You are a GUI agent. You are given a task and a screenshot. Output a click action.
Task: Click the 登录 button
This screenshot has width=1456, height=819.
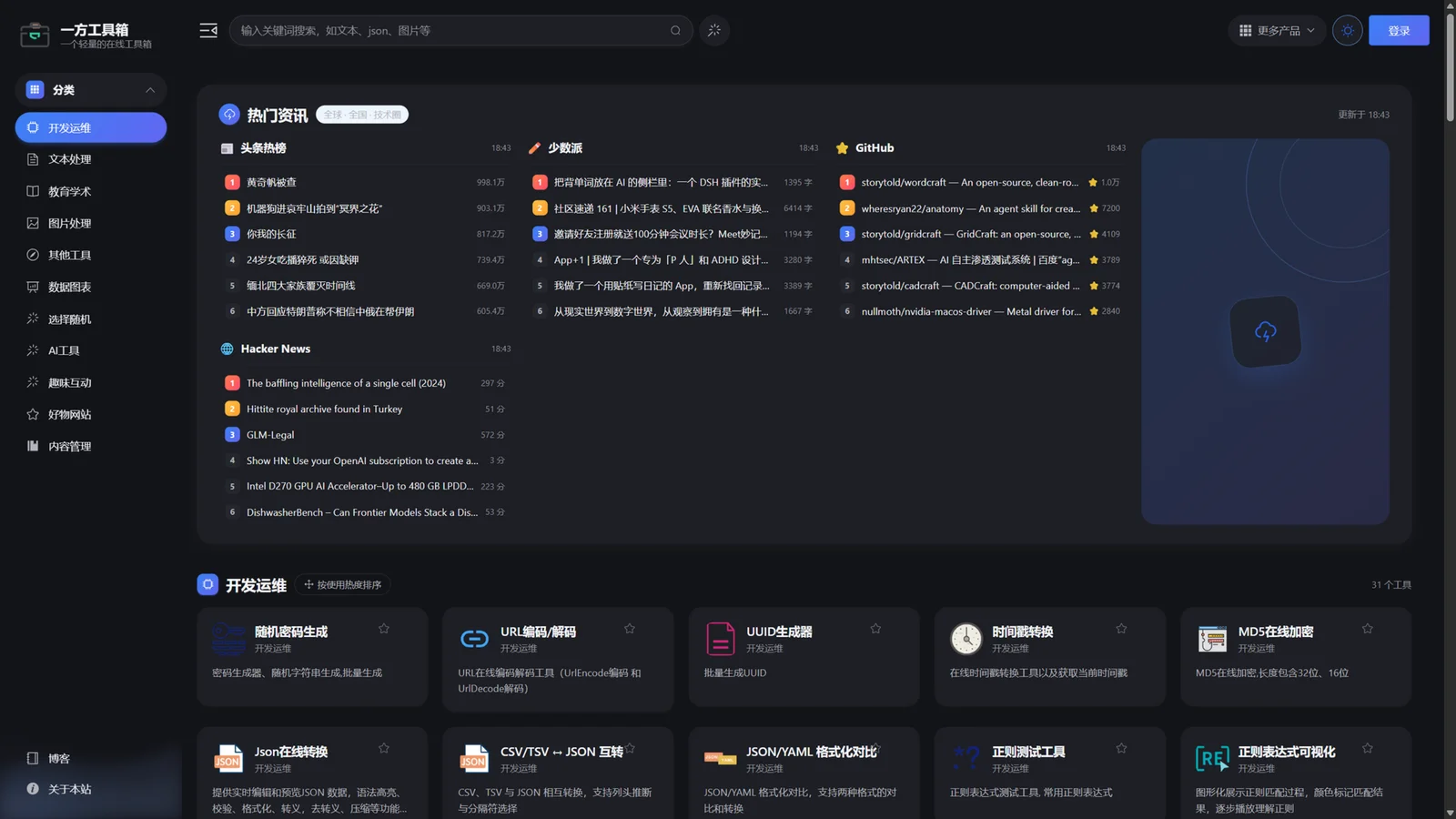(x=1399, y=30)
